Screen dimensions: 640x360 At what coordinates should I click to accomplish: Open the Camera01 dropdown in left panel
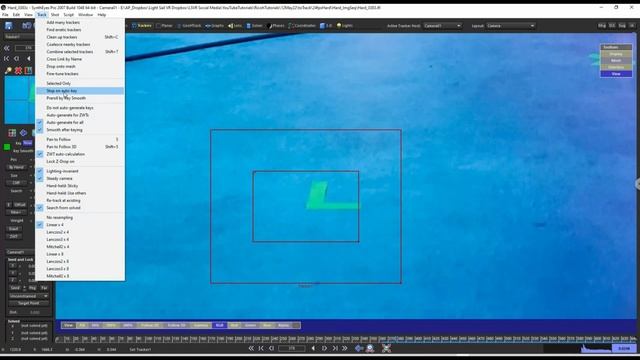(x=20, y=252)
